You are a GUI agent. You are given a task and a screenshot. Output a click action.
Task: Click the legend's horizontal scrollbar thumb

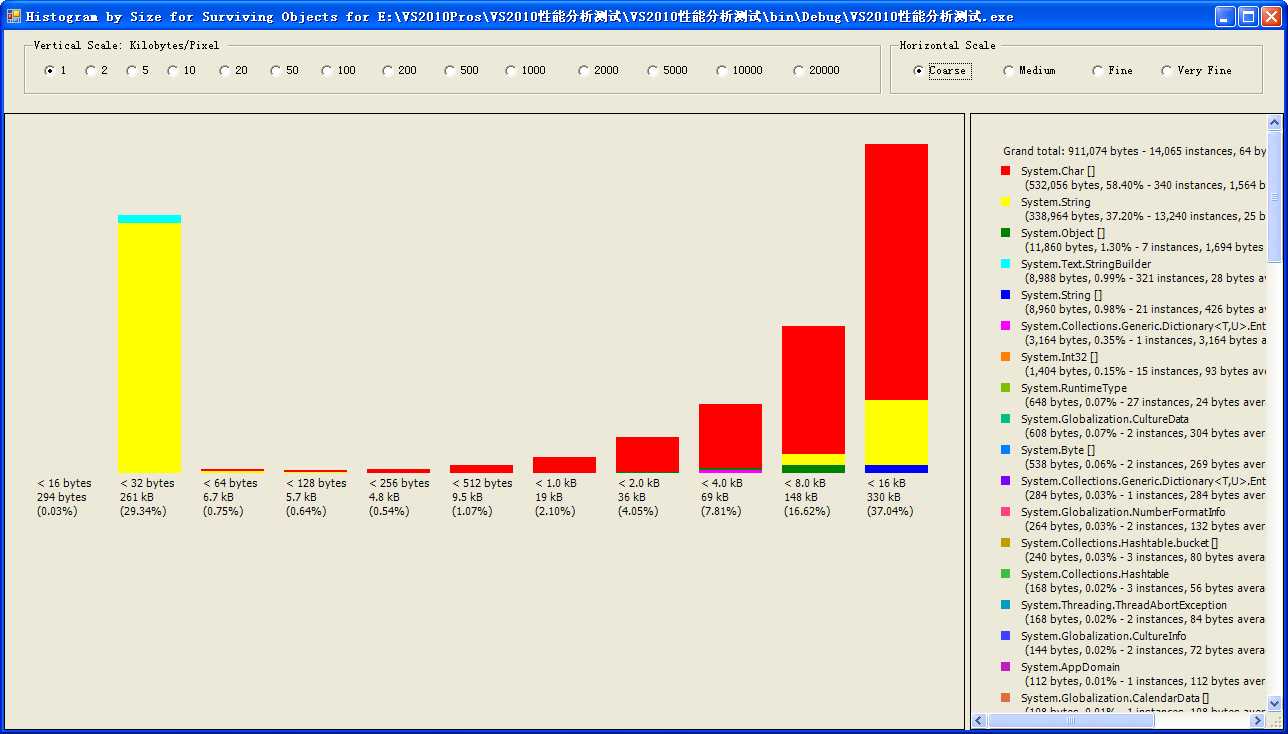tap(1071, 720)
